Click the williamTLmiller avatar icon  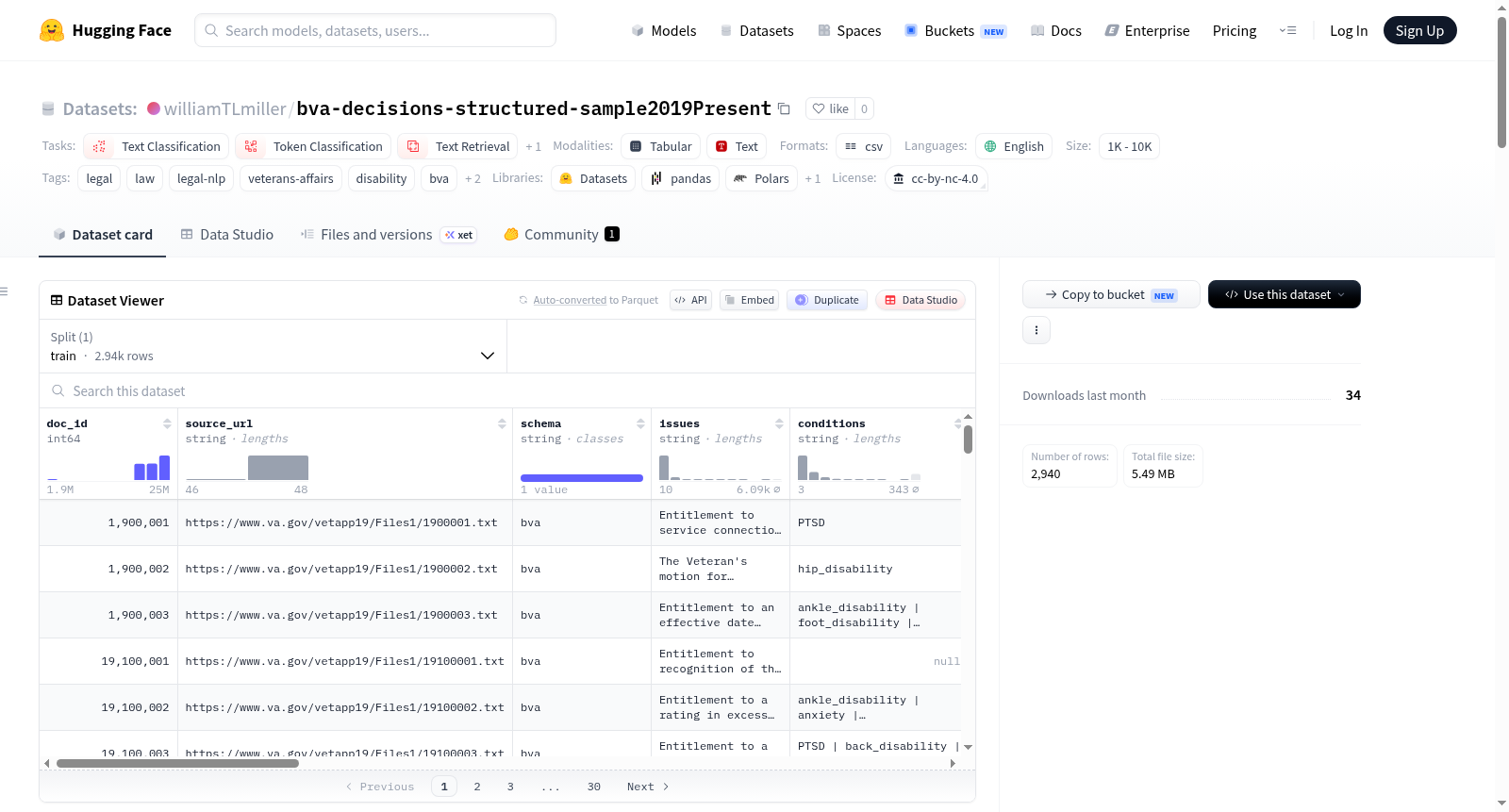click(154, 108)
